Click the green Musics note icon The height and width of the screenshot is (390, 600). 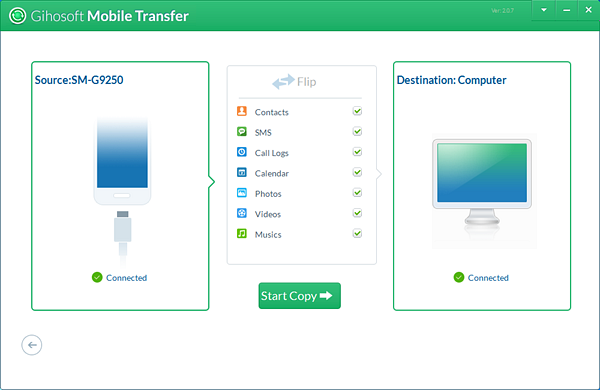242,233
